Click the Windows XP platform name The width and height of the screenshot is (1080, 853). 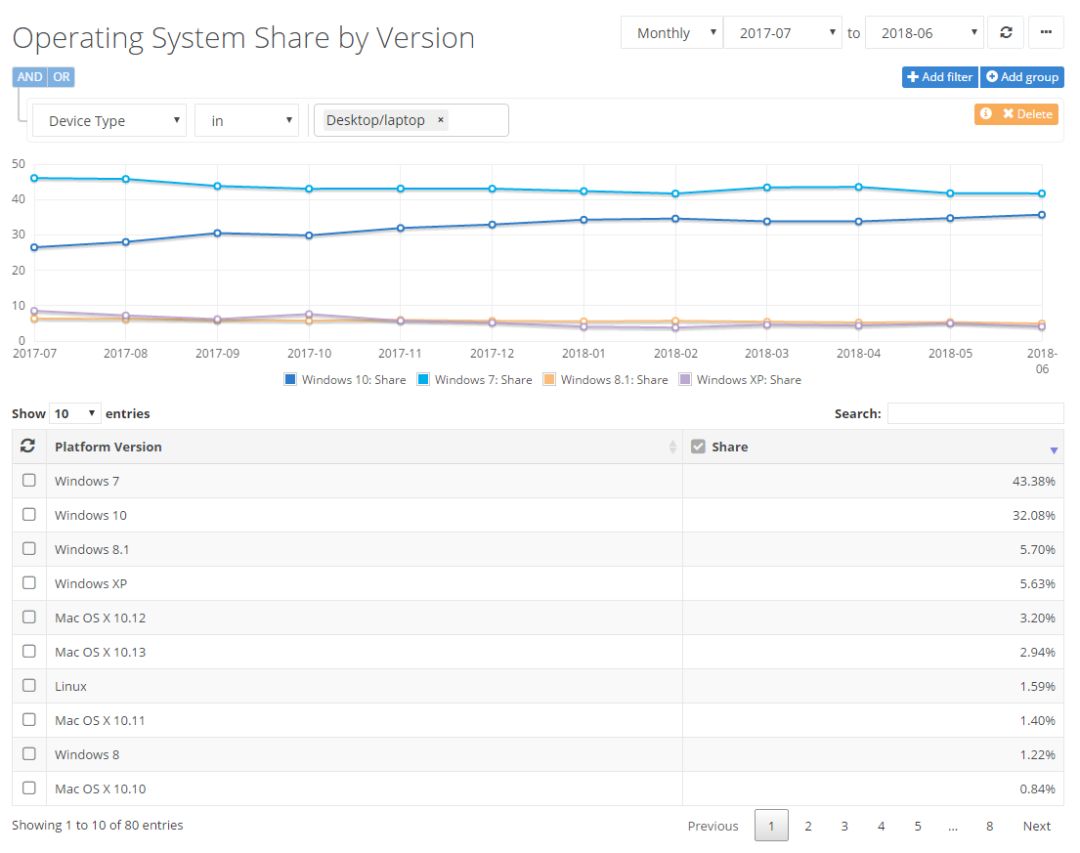click(91, 584)
